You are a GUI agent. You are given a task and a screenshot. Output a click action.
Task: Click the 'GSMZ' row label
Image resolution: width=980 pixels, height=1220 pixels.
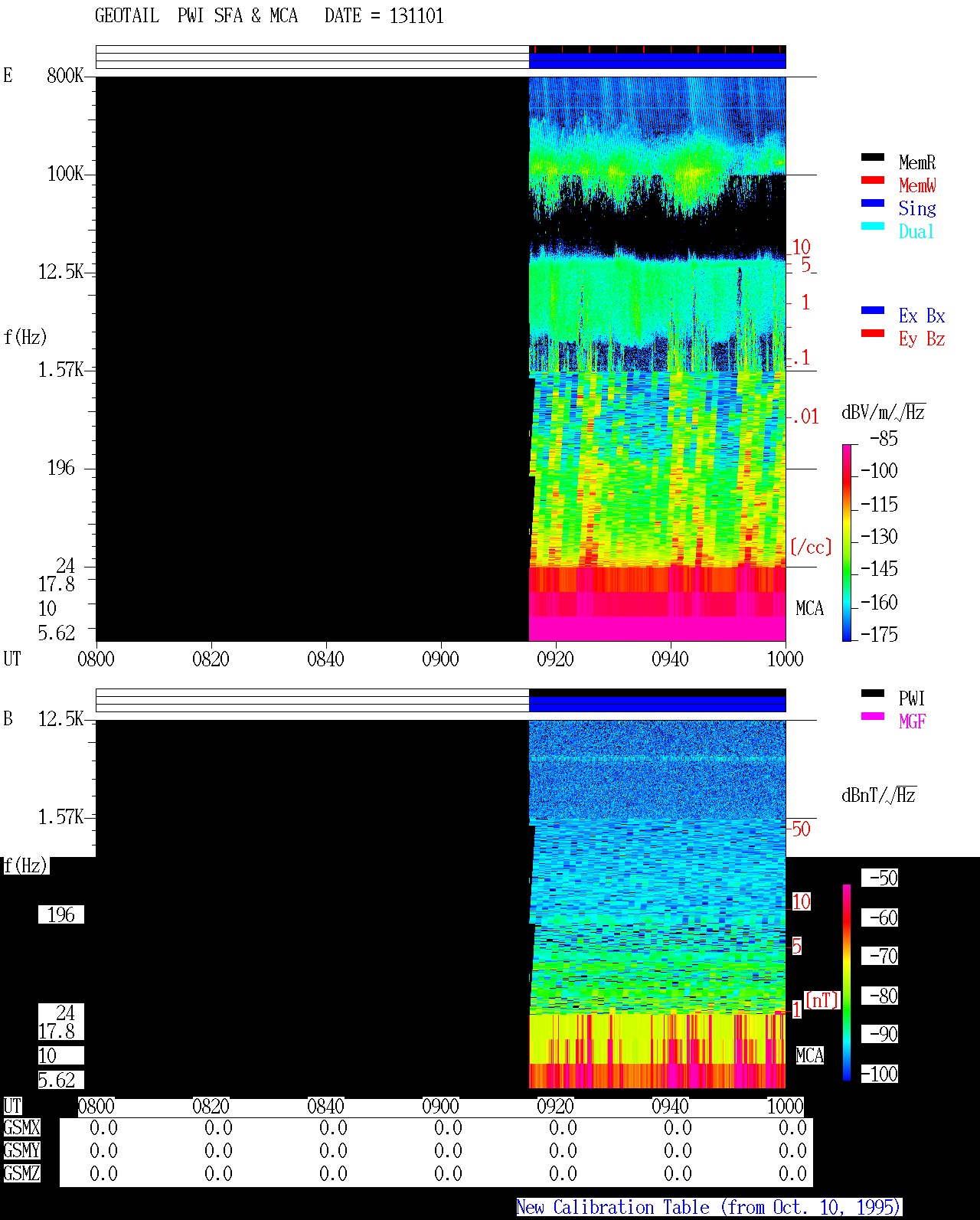click(x=21, y=1173)
